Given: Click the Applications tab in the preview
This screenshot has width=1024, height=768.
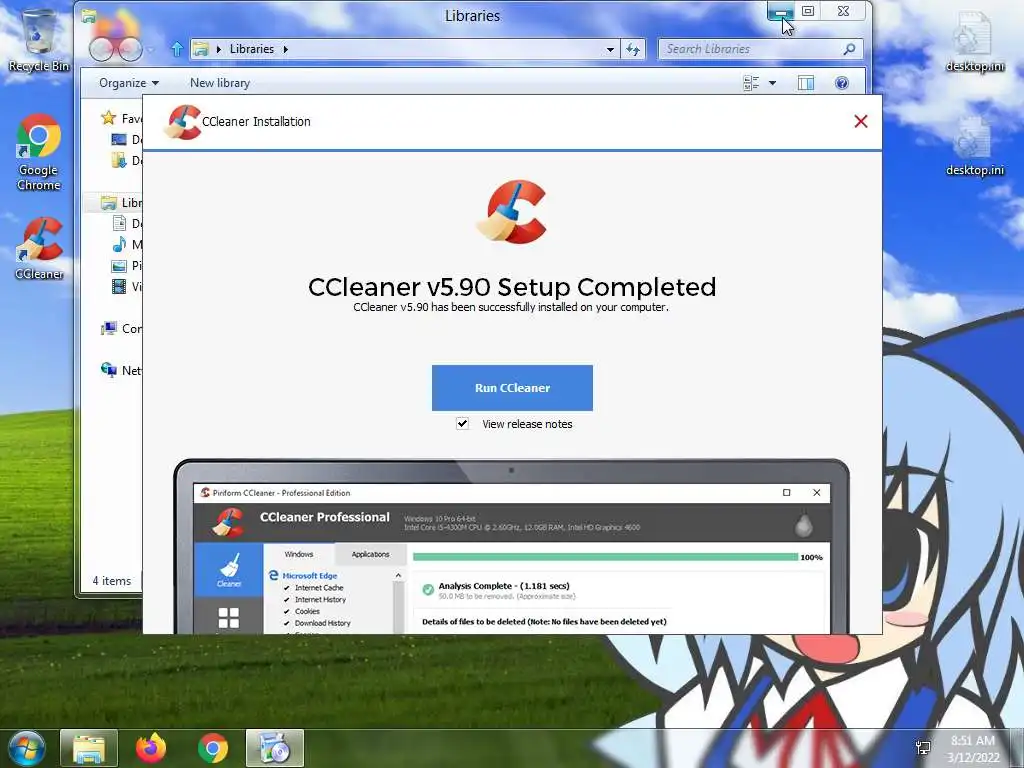Looking at the screenshot, I should pos(370,554).
